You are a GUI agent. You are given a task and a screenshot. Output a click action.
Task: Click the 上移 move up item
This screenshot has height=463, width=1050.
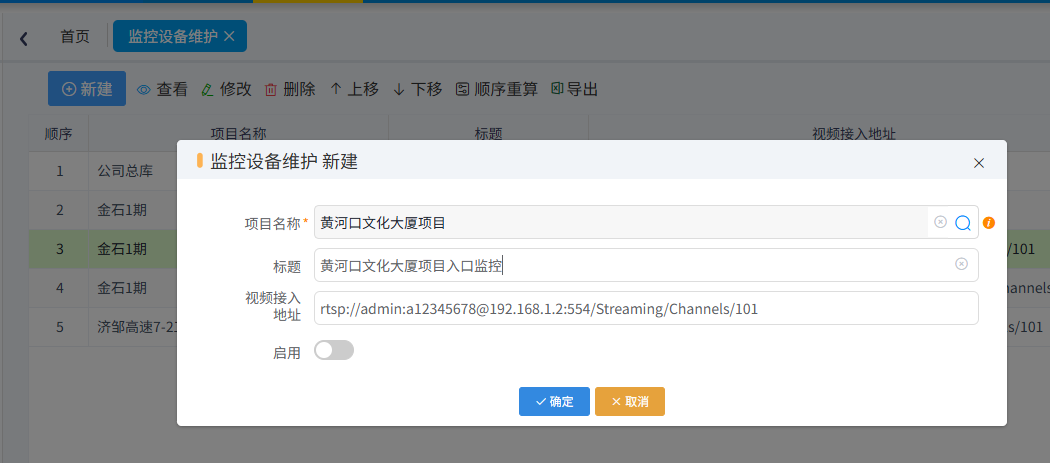[x=354, y=89]
